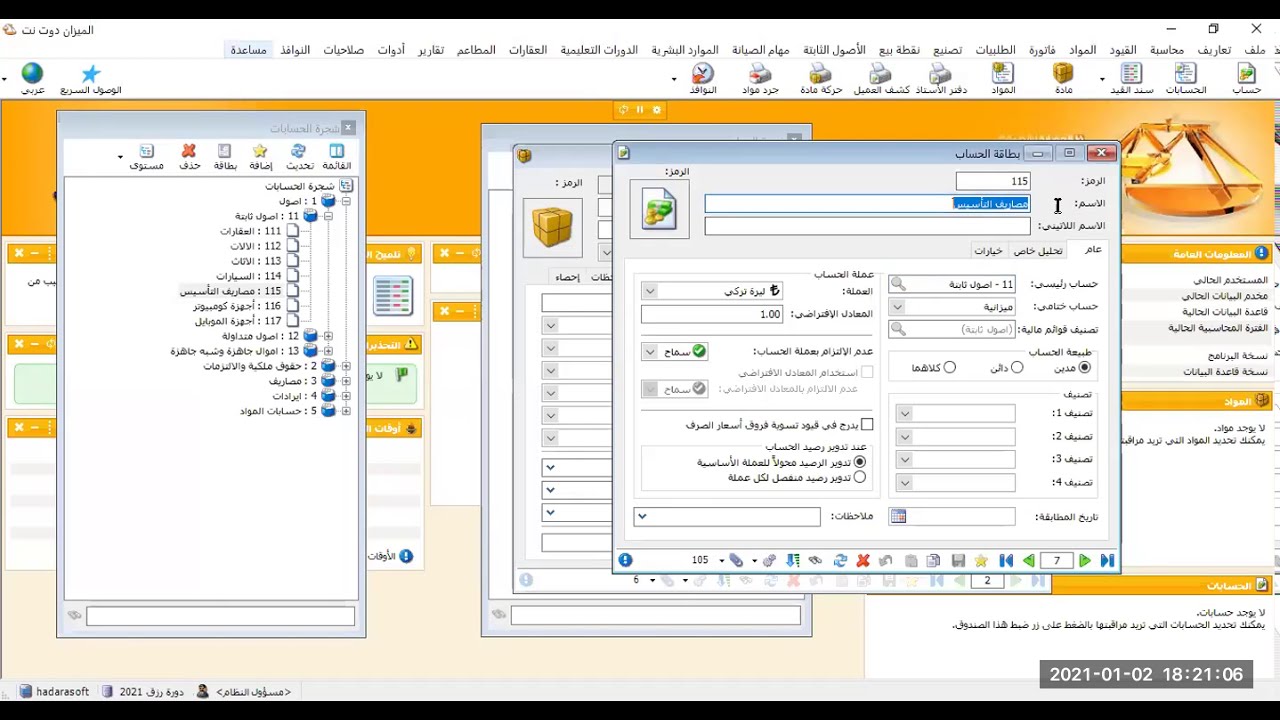The width and height of the screenshot is (1280, 720).
Task: Click the calendar icon for تاريخ المطابقة
Action: 898,516
